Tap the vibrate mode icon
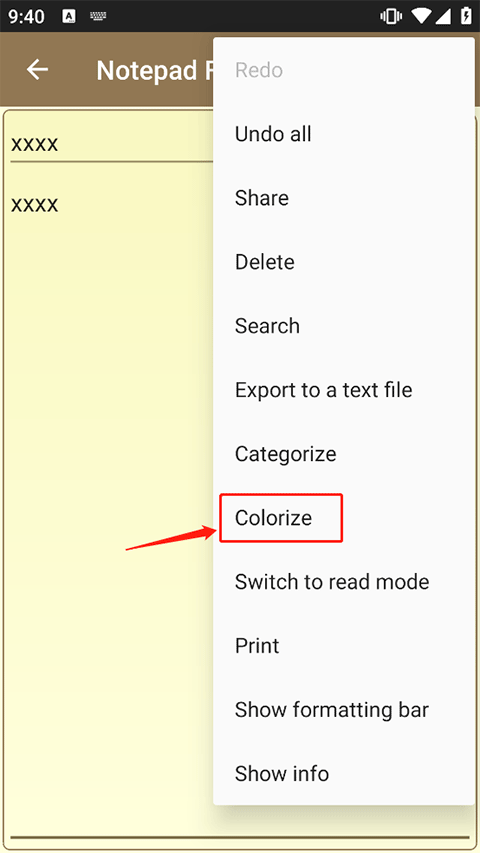This screenshot has width=480, height=853. point(391,16)
